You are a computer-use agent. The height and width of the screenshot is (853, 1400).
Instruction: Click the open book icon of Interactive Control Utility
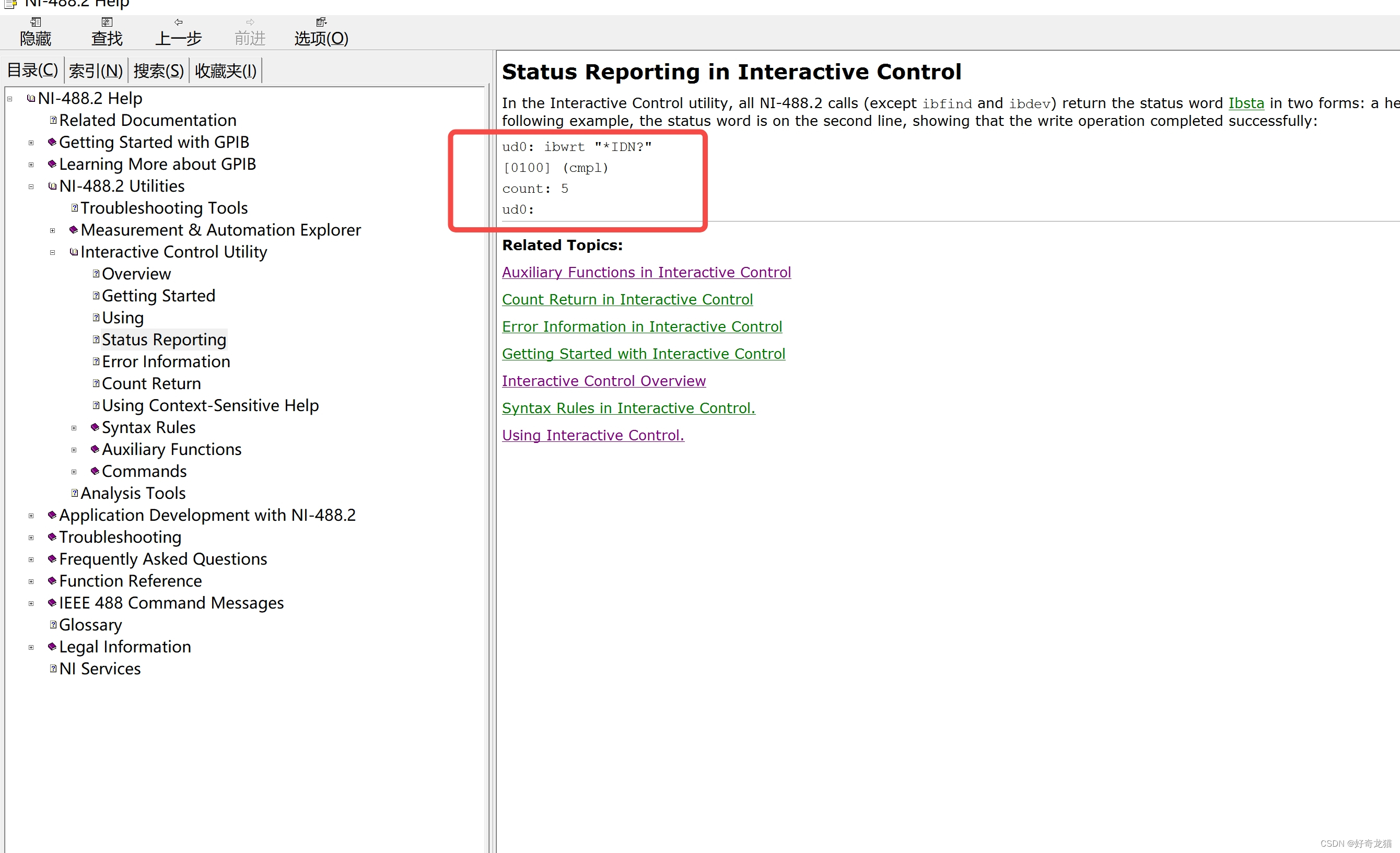74,252
